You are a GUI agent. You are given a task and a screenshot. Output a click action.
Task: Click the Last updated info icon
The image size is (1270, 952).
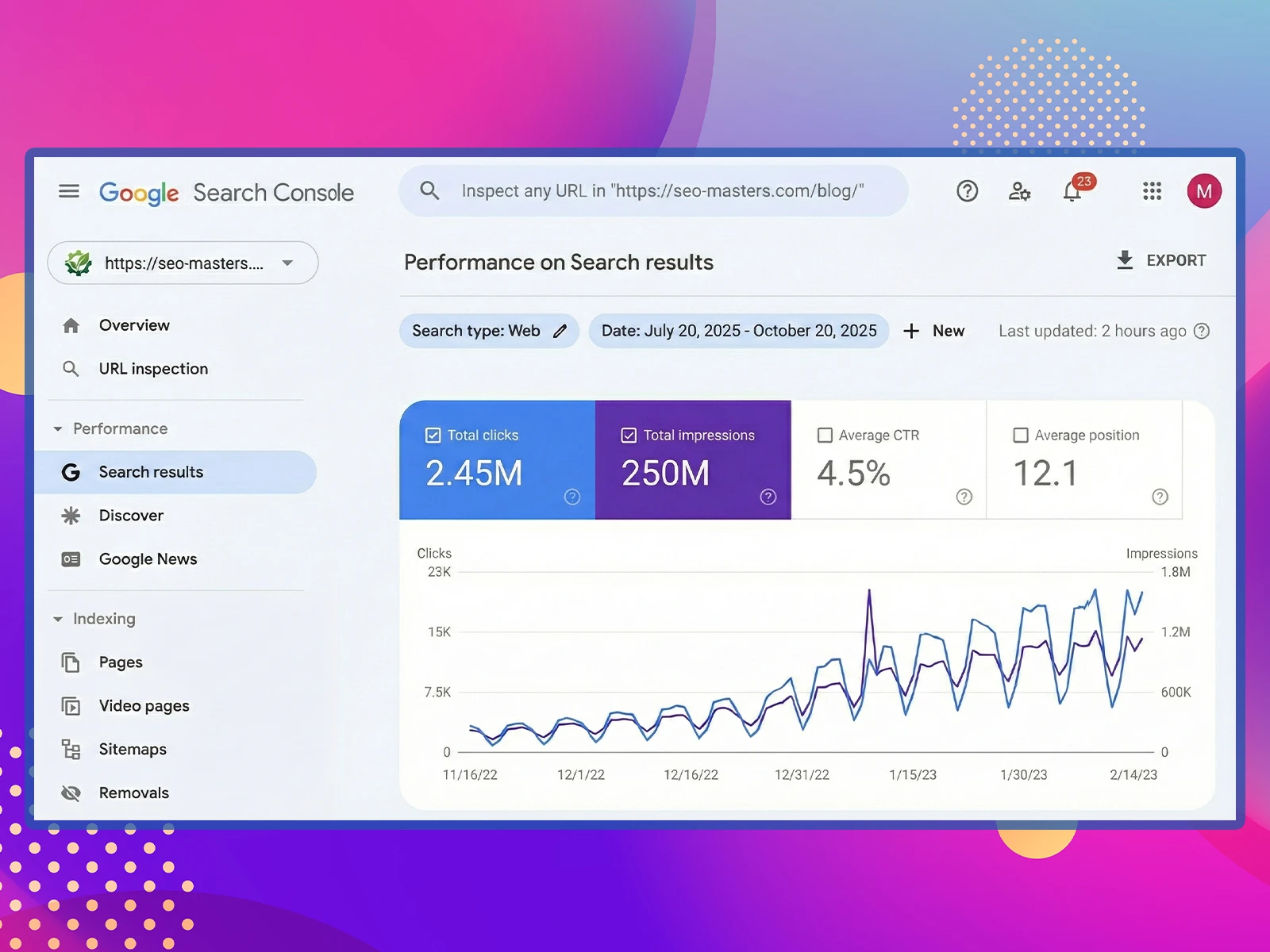pos(1202,331)
